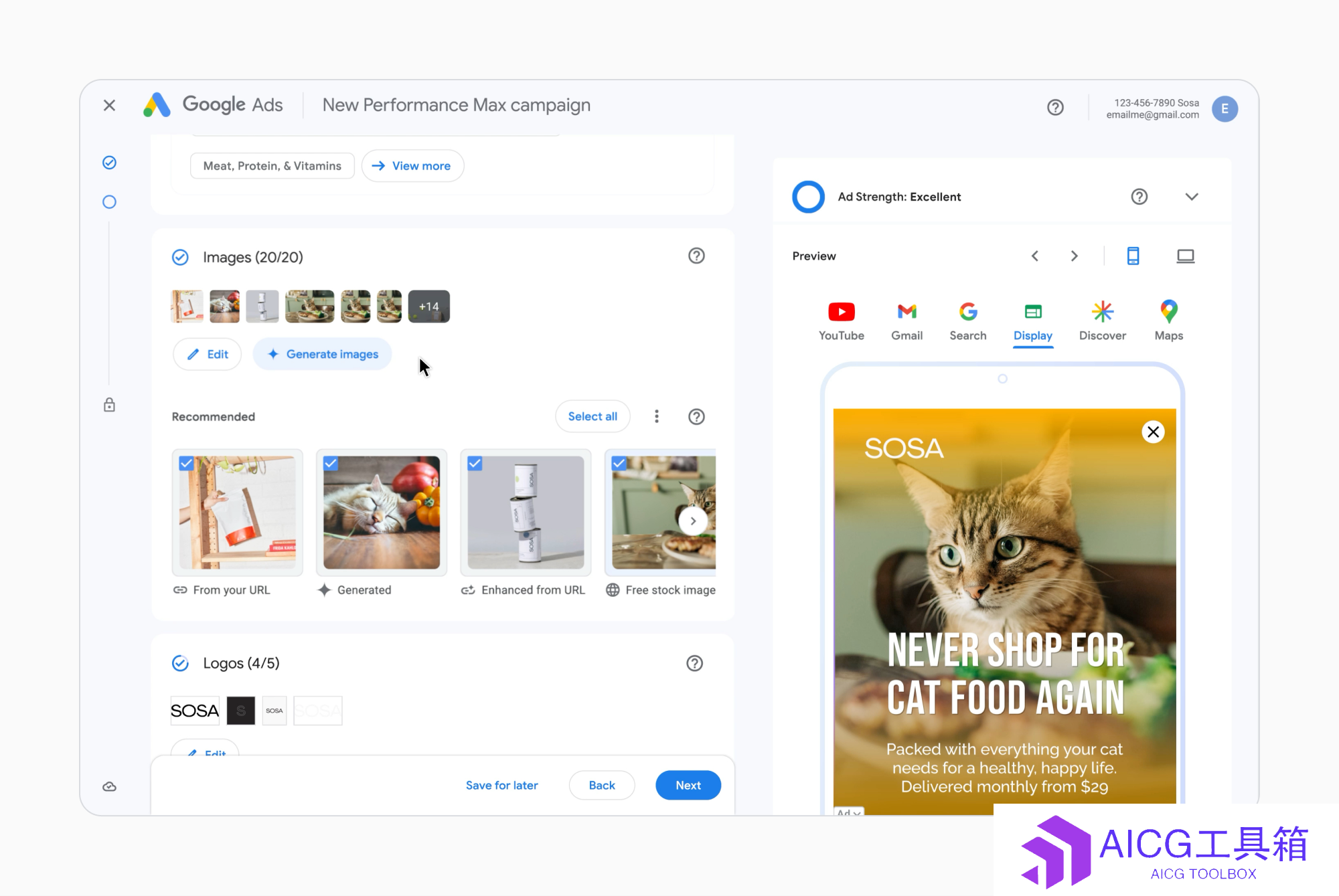The height and width of the screenshot is (896, 1339).
Task: Click the Images section check icon
Action: (x=180, y=258)
